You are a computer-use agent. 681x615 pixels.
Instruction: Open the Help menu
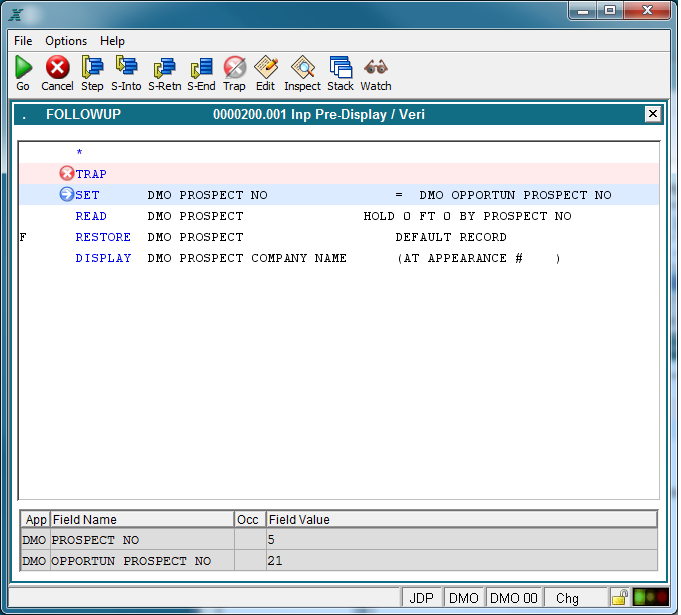(112, 41)
